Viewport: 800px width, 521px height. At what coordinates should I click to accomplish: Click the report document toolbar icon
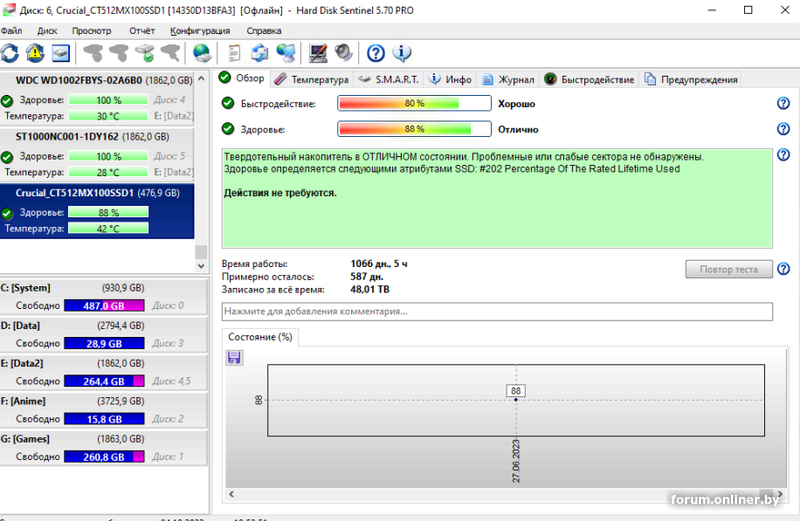coord(234,53)
